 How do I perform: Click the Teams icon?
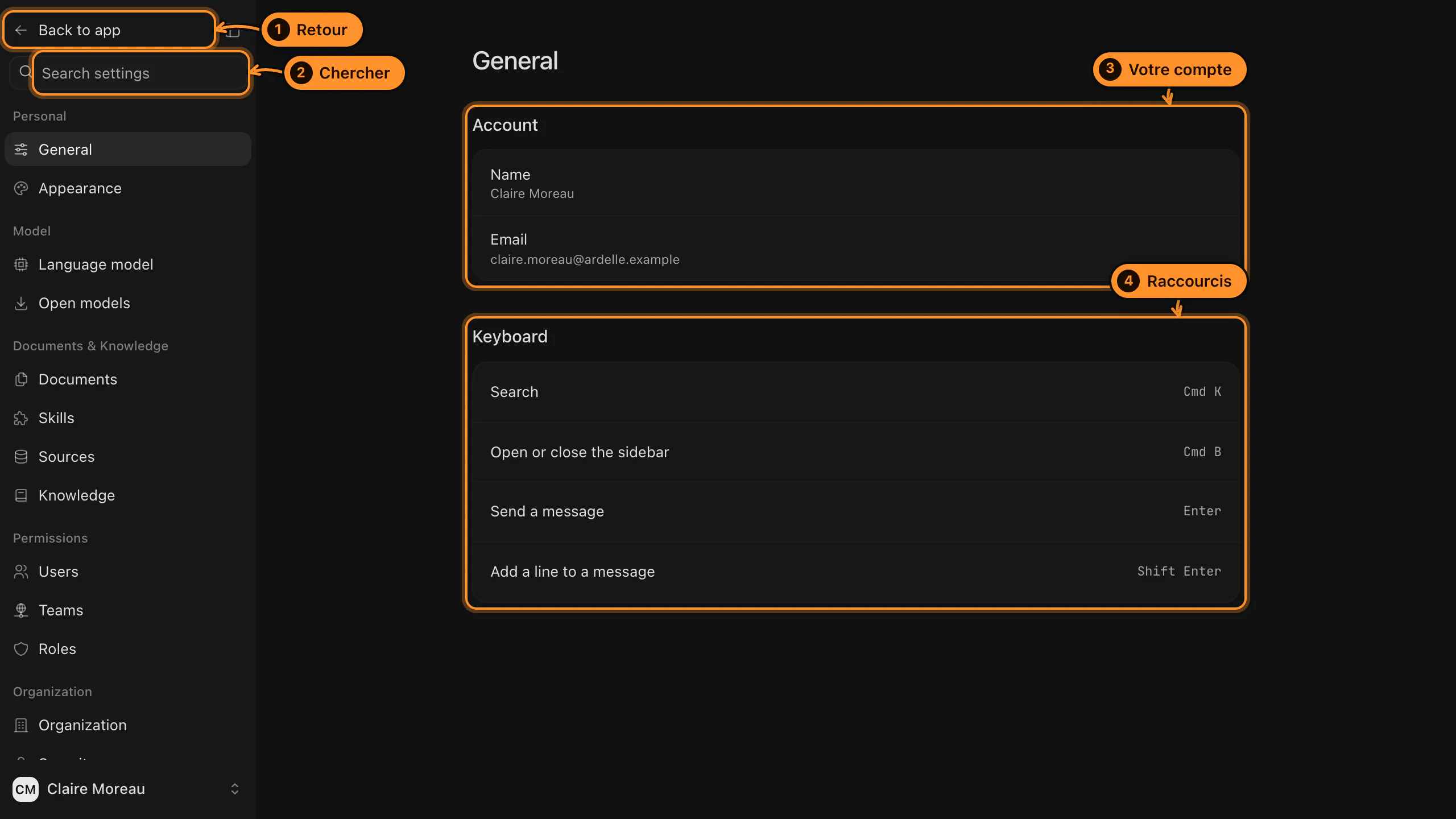[21, 610]
